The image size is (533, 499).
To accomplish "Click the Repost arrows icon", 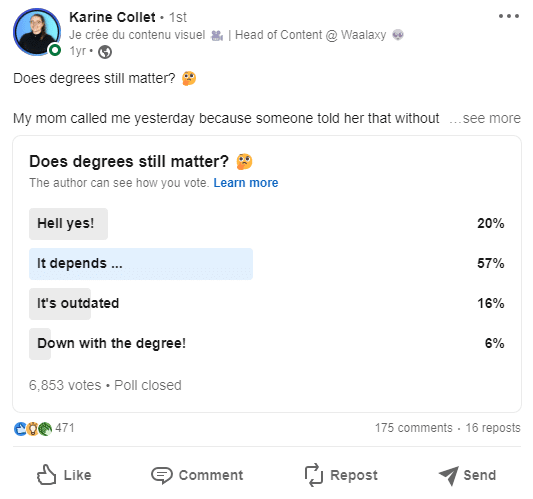I will (313, 475).
